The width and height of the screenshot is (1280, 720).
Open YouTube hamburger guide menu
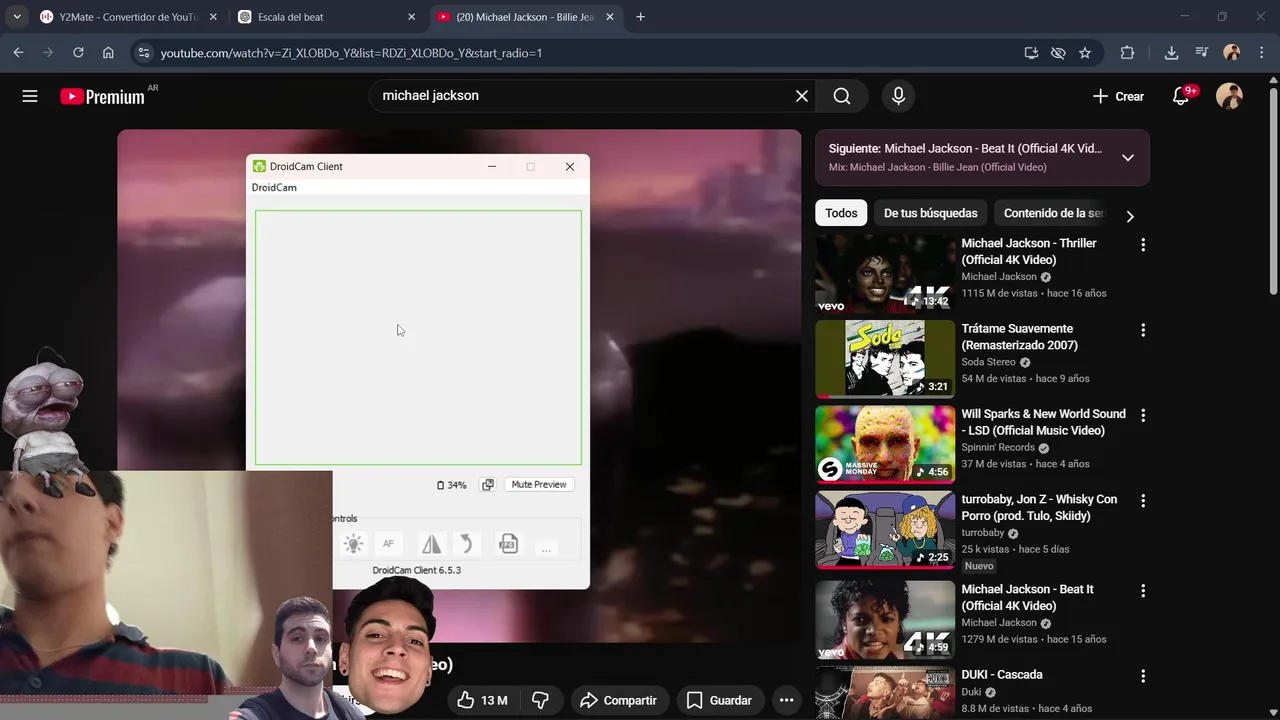pos(30,96)
